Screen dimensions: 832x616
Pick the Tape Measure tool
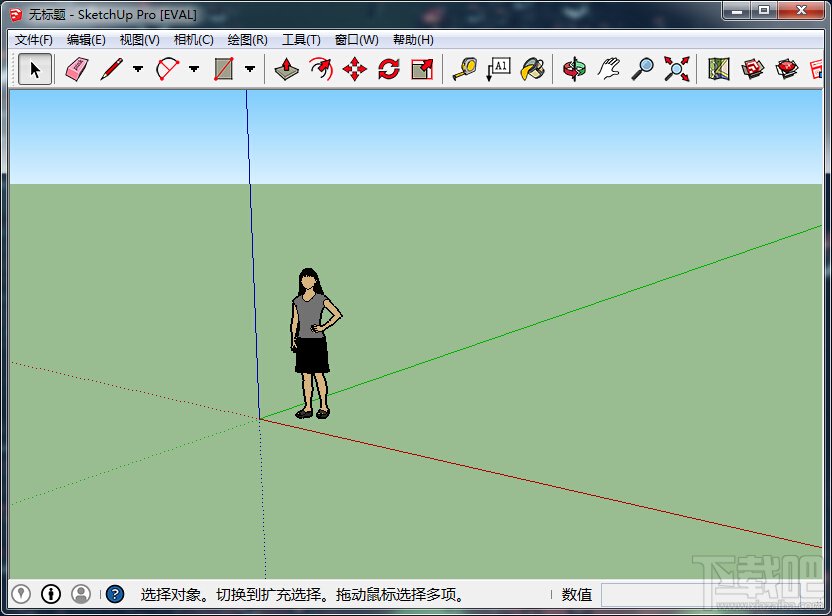[x=465, y=69]
